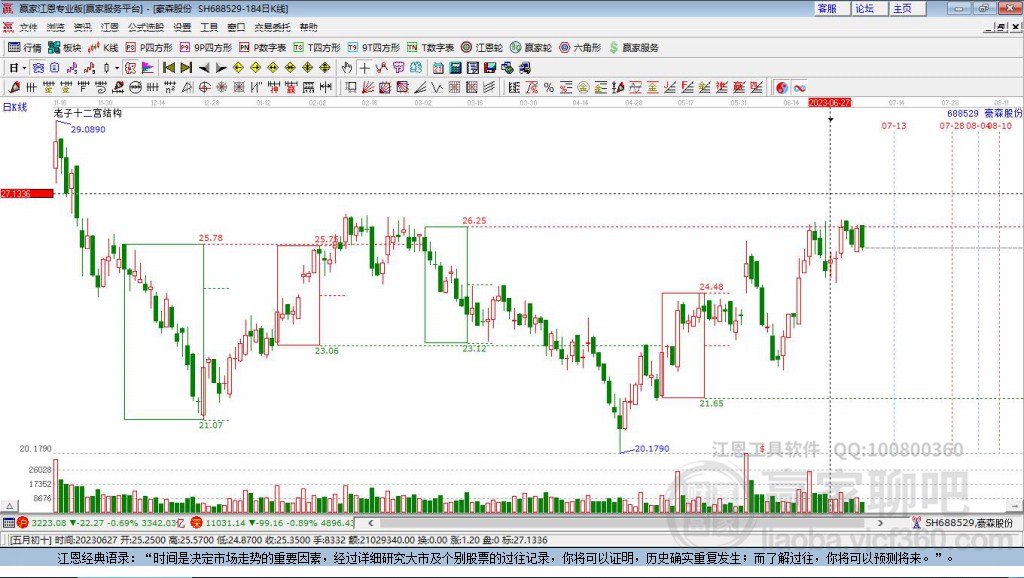Open the candlestick style dropdown arrow

tap(117, 68)
